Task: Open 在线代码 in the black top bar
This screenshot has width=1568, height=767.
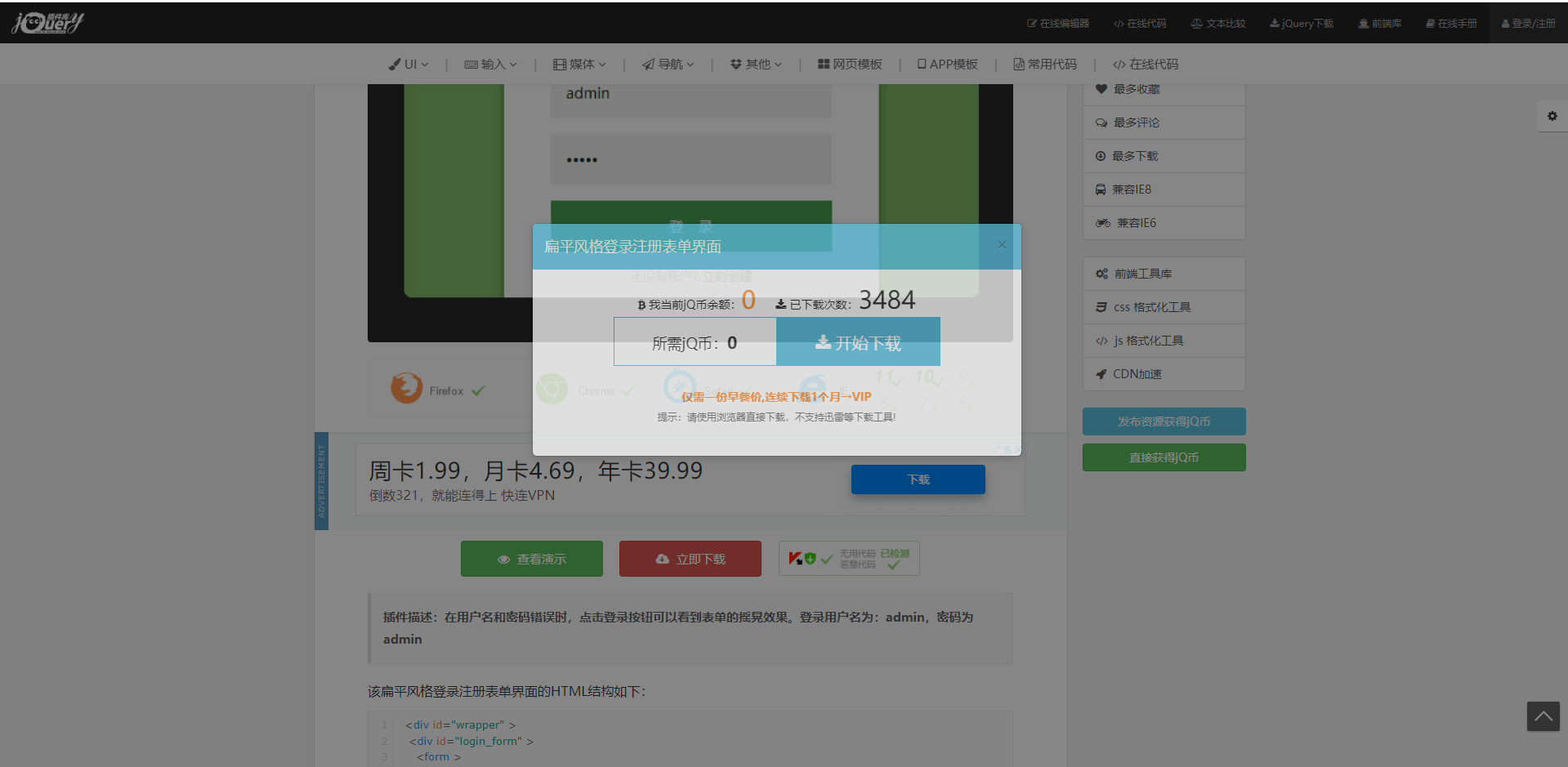Action: [x=1140, y=24]
